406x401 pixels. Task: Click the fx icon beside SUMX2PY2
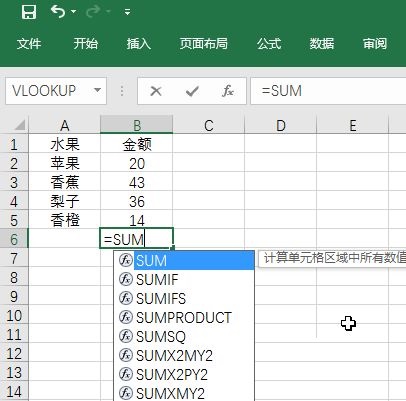[x=126, y=374]
